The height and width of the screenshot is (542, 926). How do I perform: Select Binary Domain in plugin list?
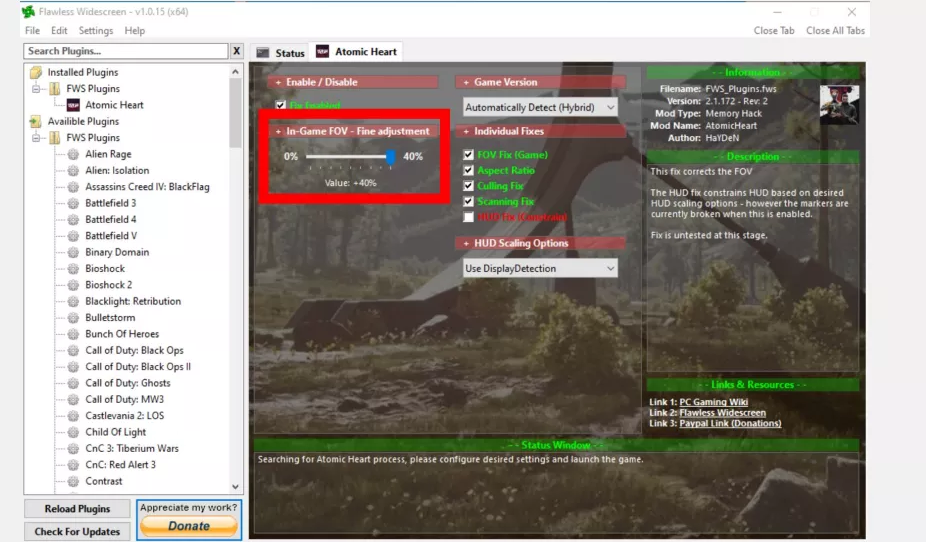click(x=117, y=252)
